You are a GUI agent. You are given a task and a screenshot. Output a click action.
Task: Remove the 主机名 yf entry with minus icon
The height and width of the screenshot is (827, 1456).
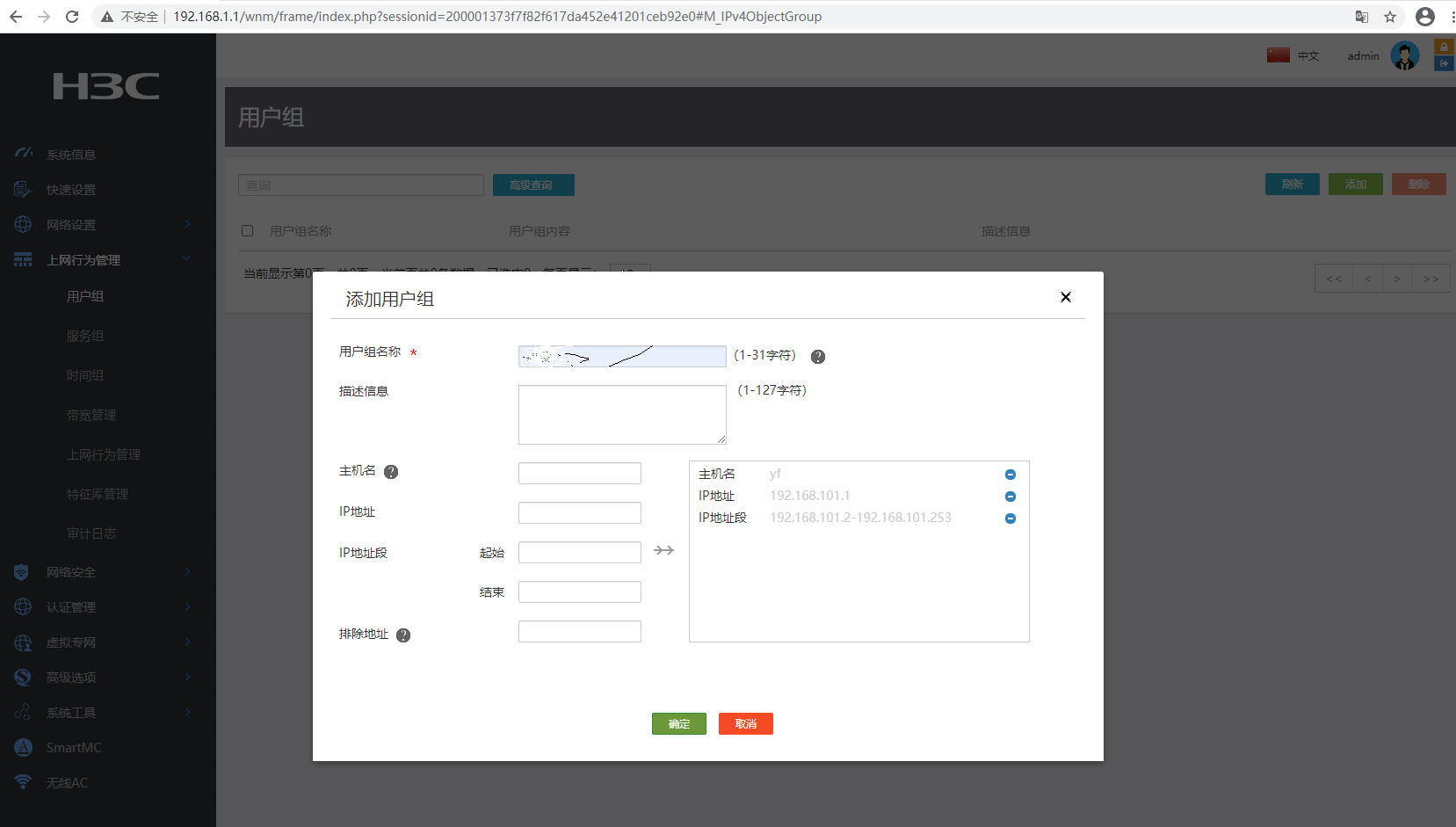pos(1010,475)
